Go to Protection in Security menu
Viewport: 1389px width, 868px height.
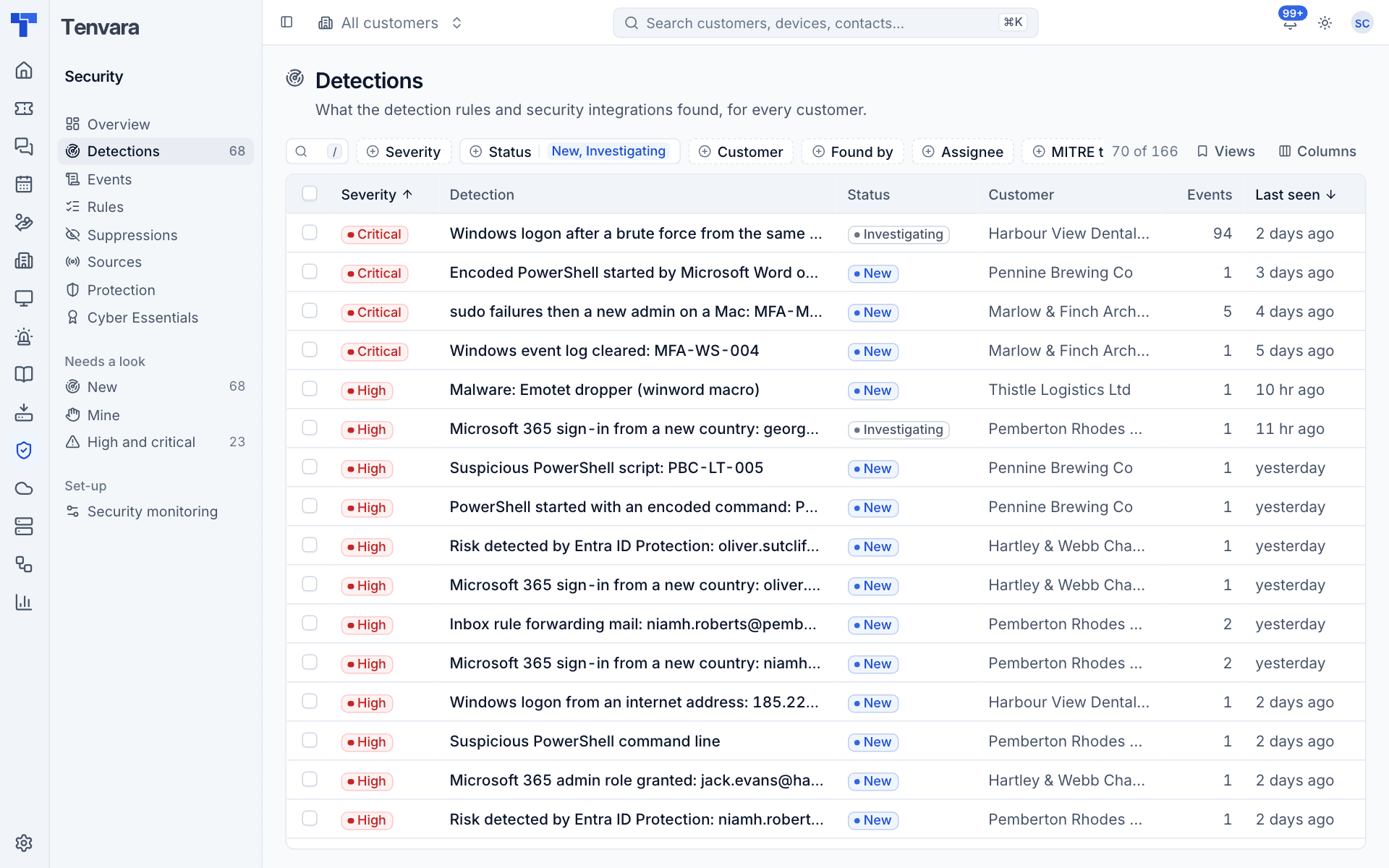(x=156, y=290)
